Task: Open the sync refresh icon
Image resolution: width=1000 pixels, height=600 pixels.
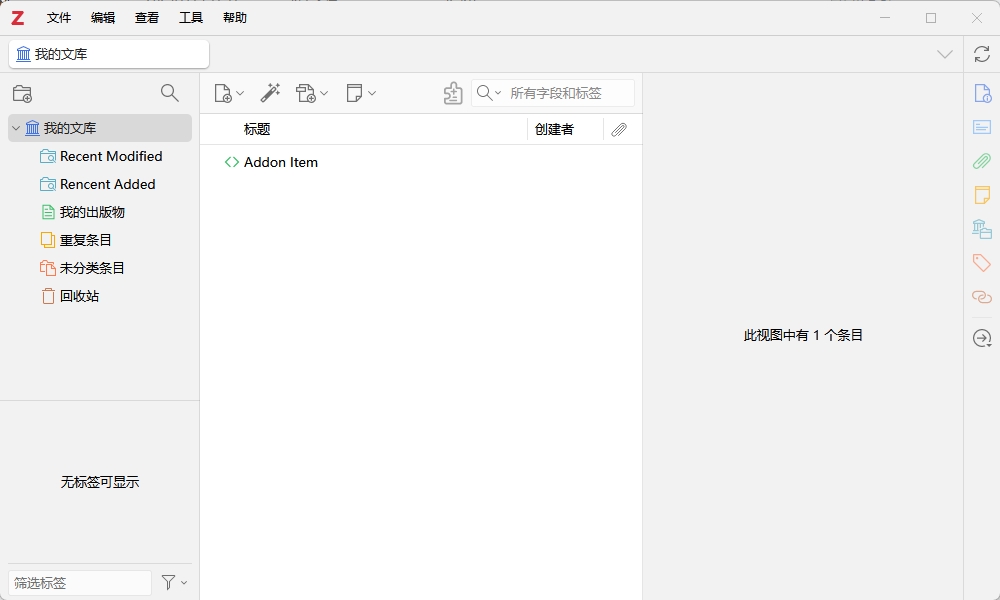Action: click(x=981, y=55)
